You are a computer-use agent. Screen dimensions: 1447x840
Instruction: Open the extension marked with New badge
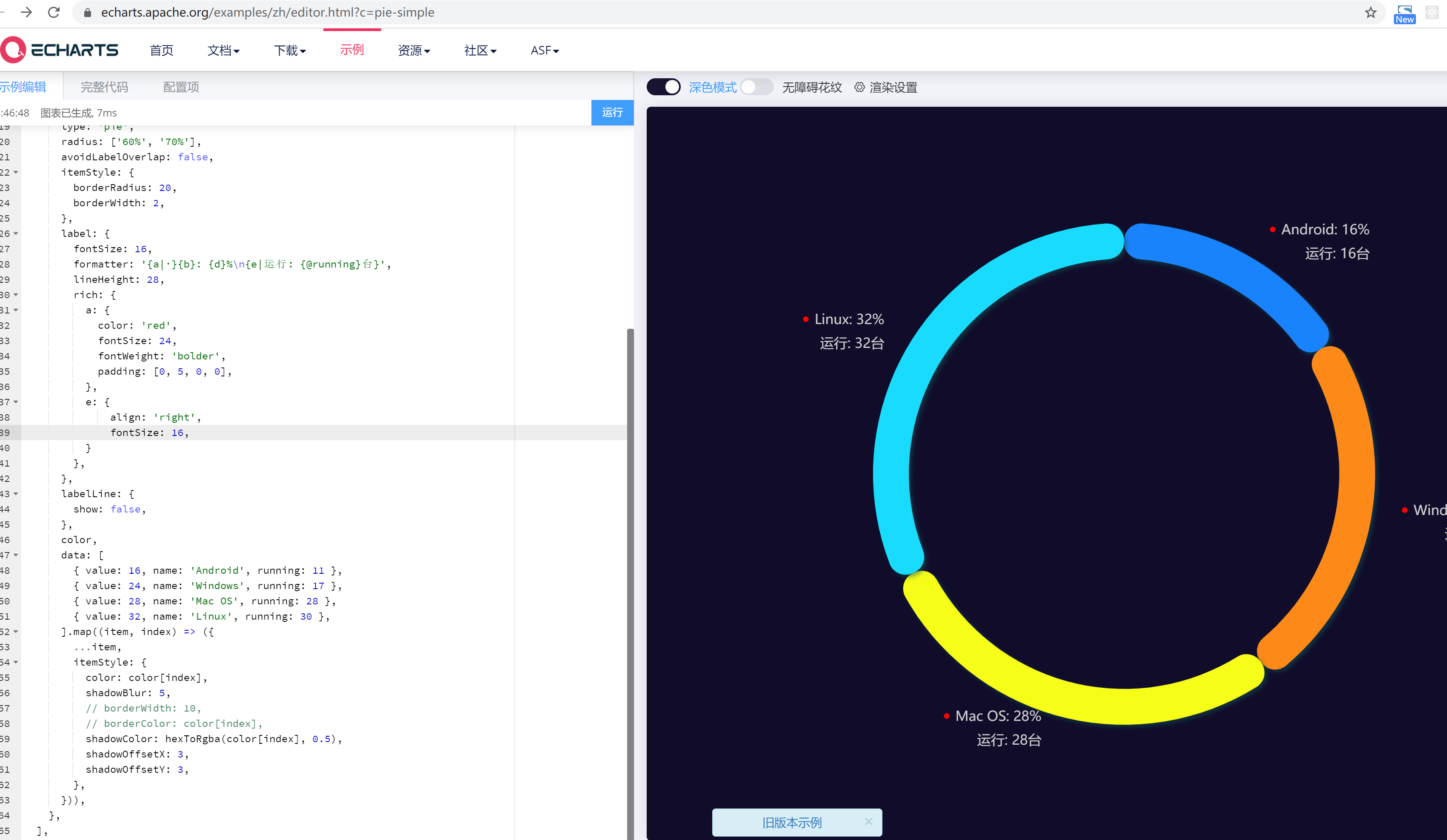click(x=1404, y=12)
